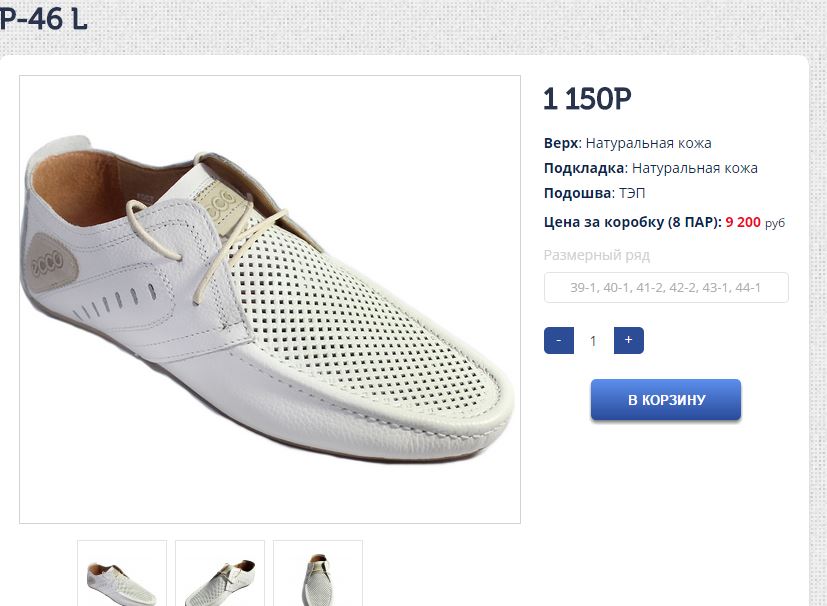Click the руб currency text
This screenshot has height=606, width=827.
tap(775, 223)
